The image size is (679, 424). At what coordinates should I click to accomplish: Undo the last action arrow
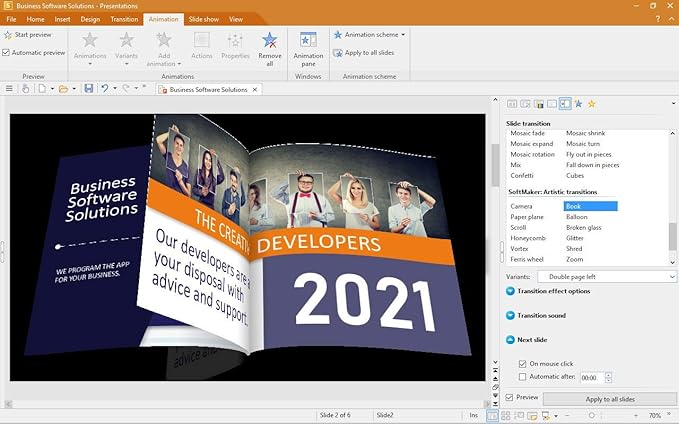coord(105,88)
